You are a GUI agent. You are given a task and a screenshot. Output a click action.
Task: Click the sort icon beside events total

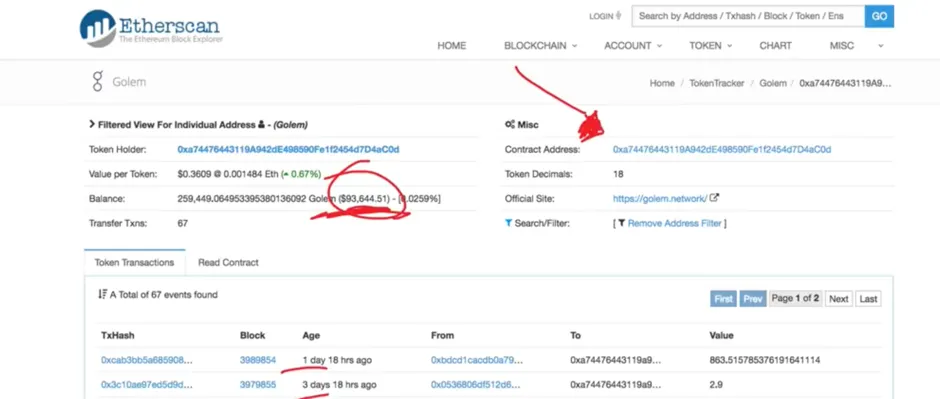102,295
